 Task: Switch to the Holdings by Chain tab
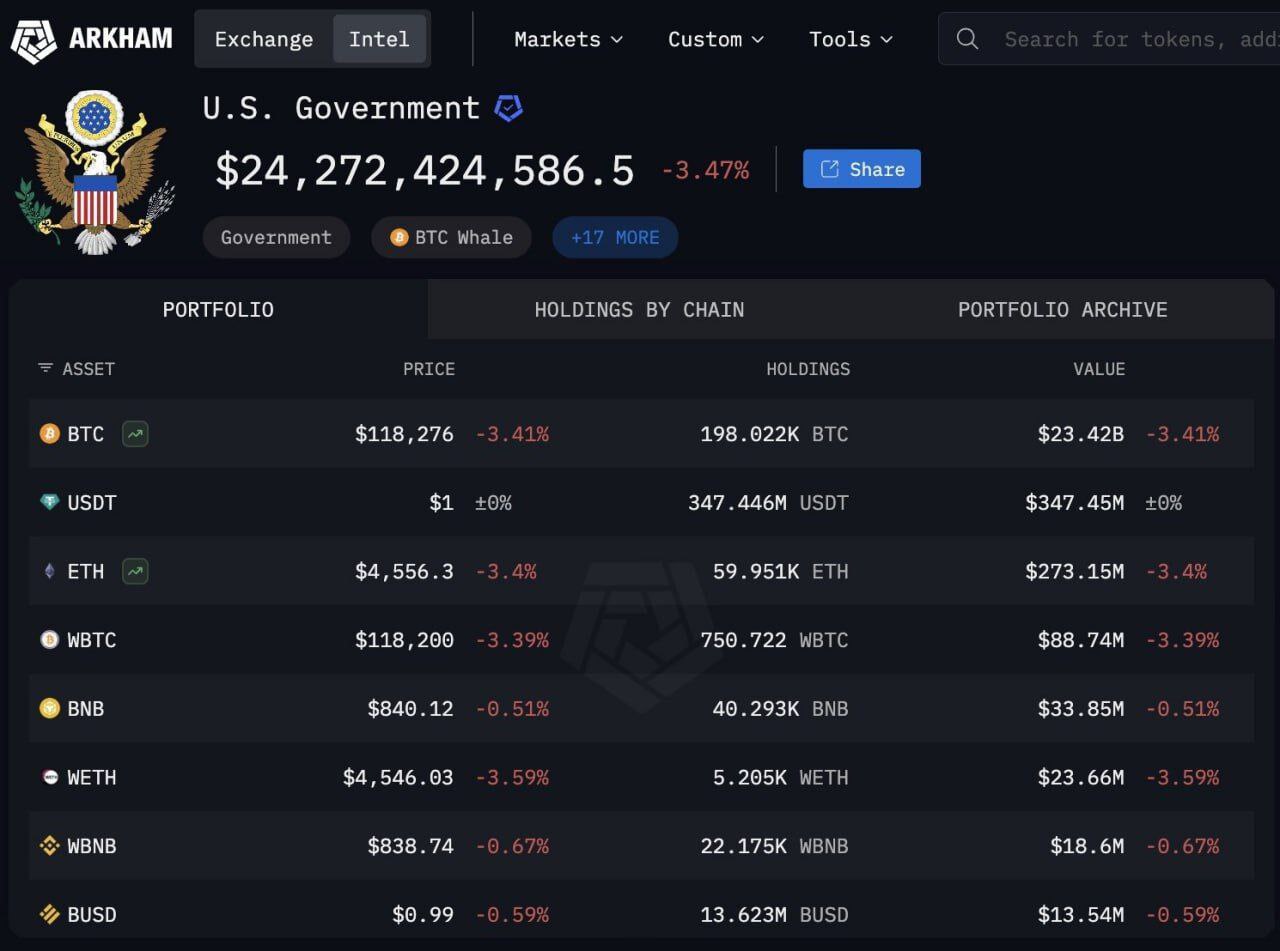pyautogui.click(x=638, y=309)
